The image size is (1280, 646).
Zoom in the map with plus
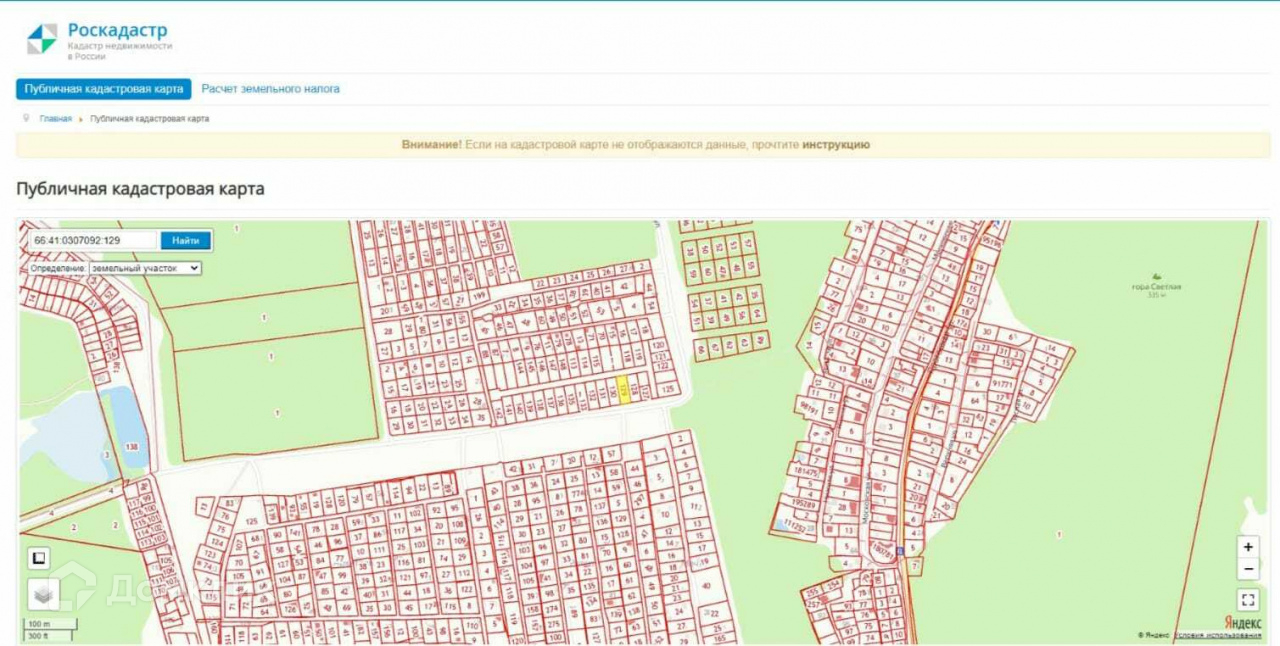coord(1248,547)
